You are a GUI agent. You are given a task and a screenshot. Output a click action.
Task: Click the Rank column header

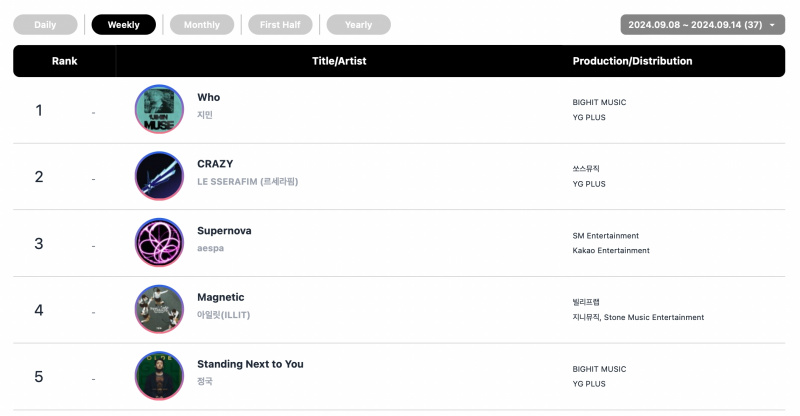point(64,61)
